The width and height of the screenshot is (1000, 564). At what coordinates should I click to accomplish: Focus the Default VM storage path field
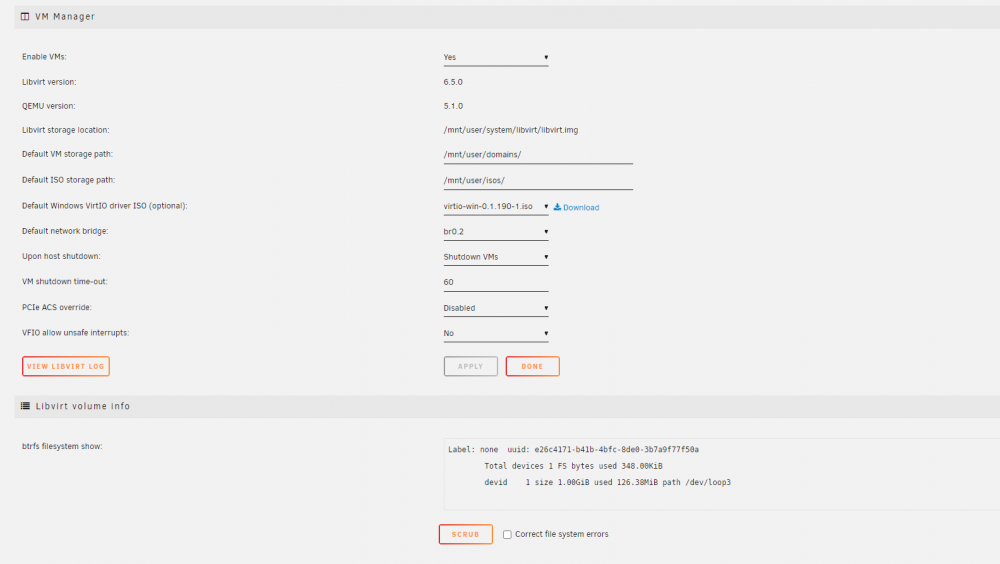coord(538,155)
